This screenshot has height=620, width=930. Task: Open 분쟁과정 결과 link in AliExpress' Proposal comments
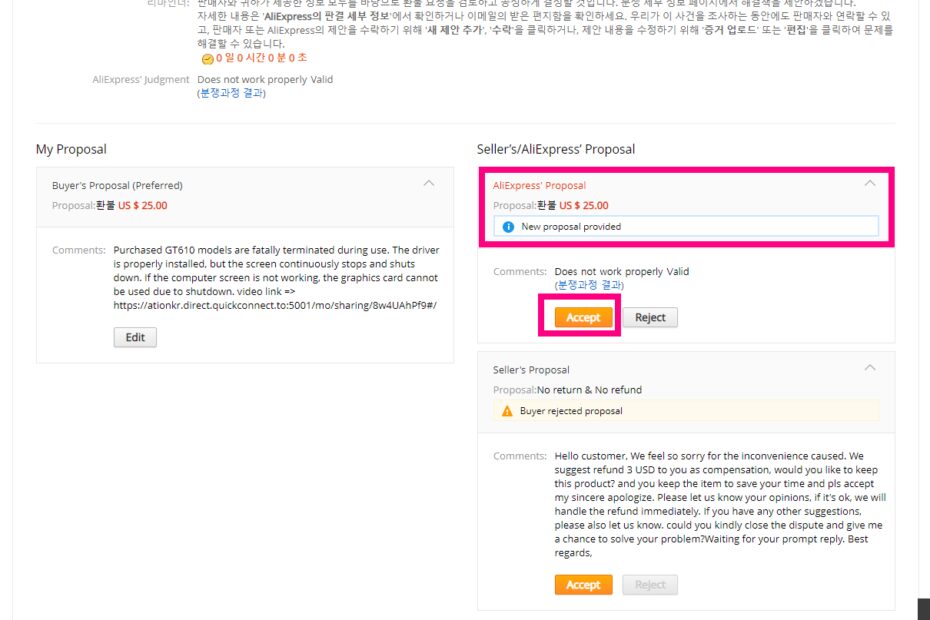pos(589,285)
